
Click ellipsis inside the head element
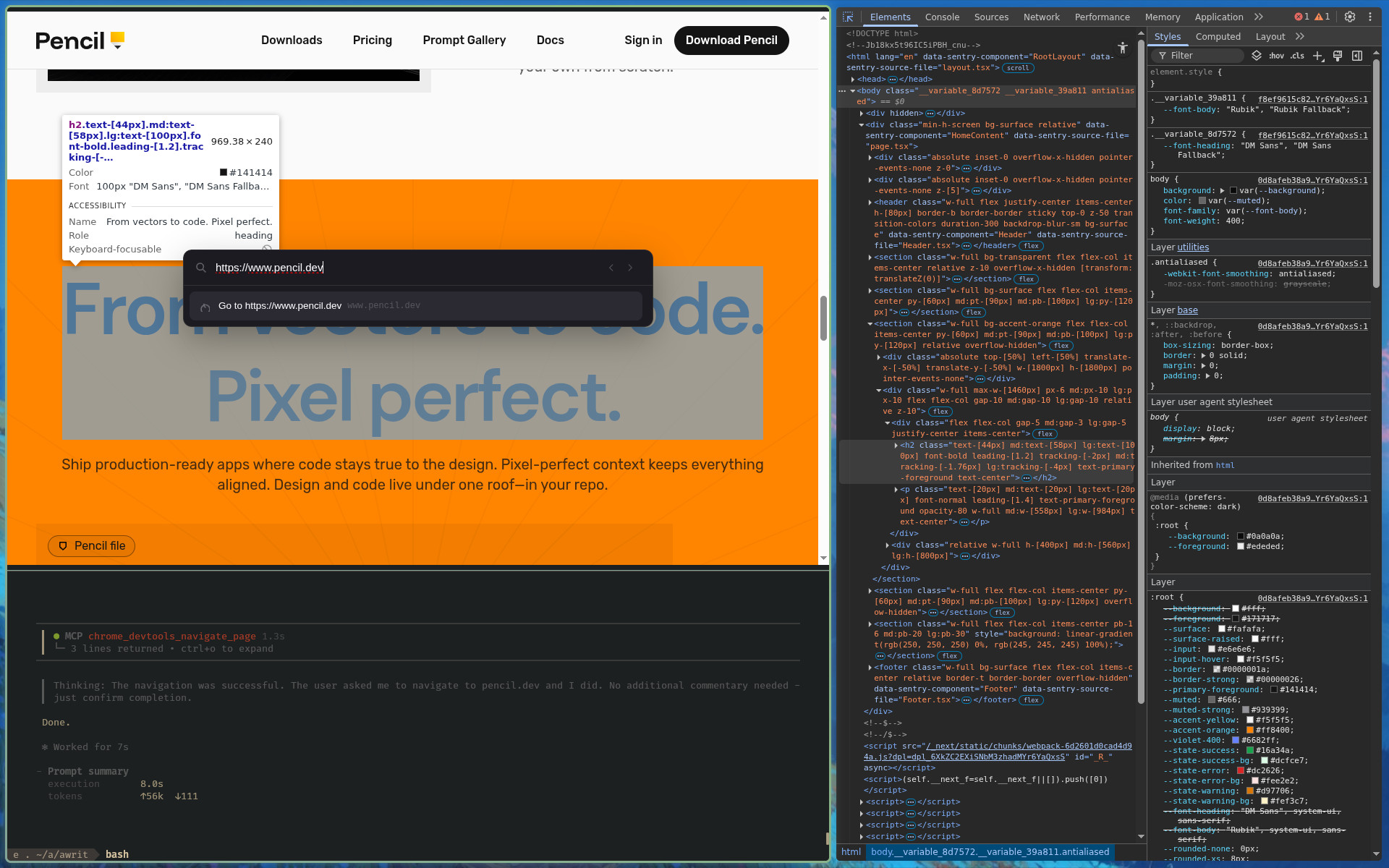[893, 80]
